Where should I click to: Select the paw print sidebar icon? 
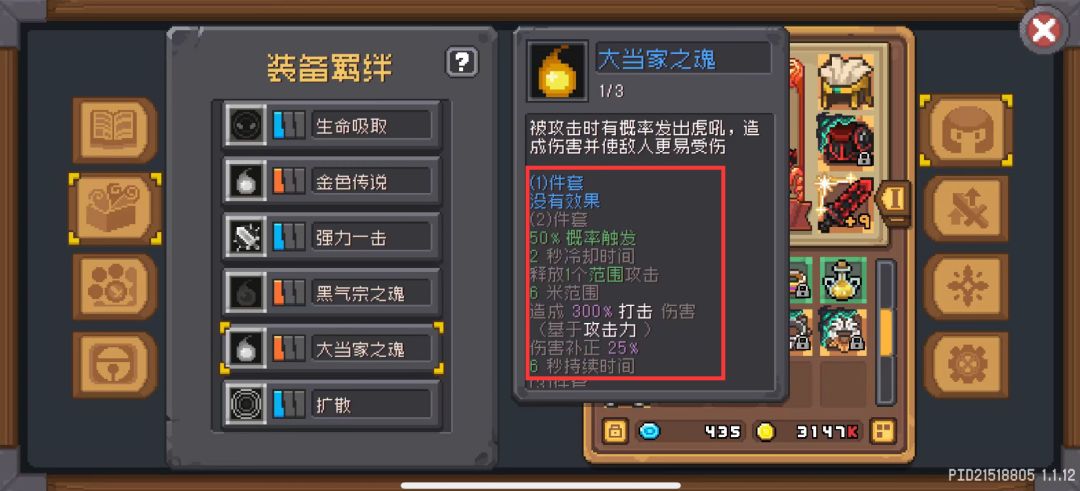coord(115,287)
